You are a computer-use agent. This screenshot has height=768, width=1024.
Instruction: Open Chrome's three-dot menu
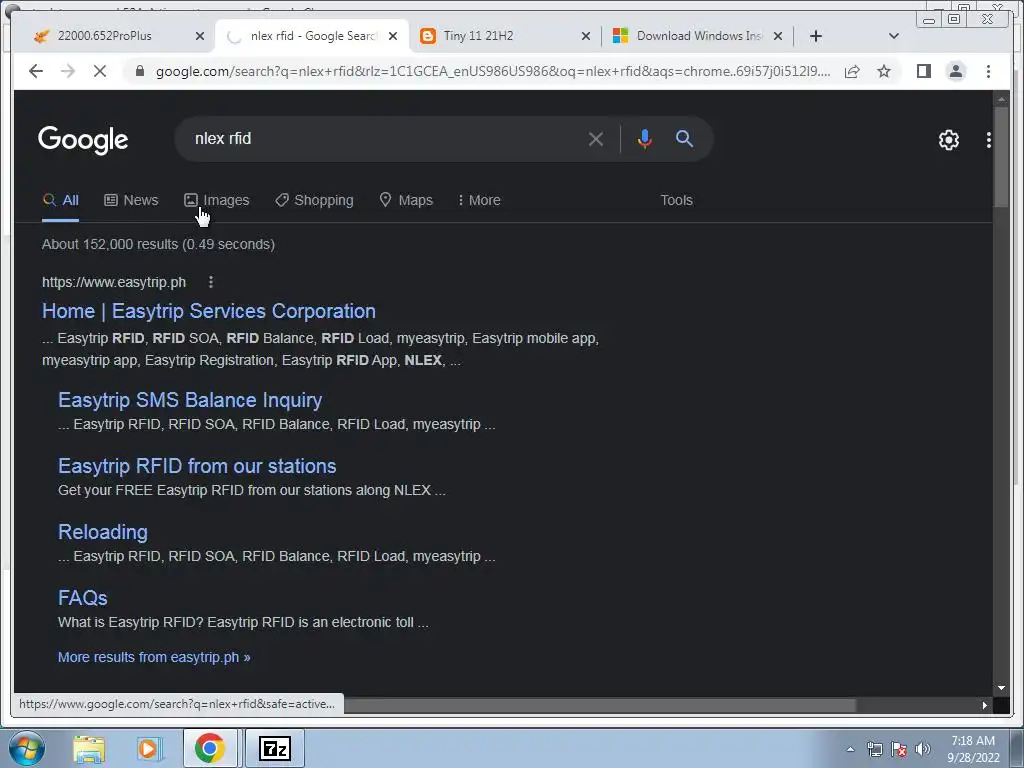coord(988,71)
